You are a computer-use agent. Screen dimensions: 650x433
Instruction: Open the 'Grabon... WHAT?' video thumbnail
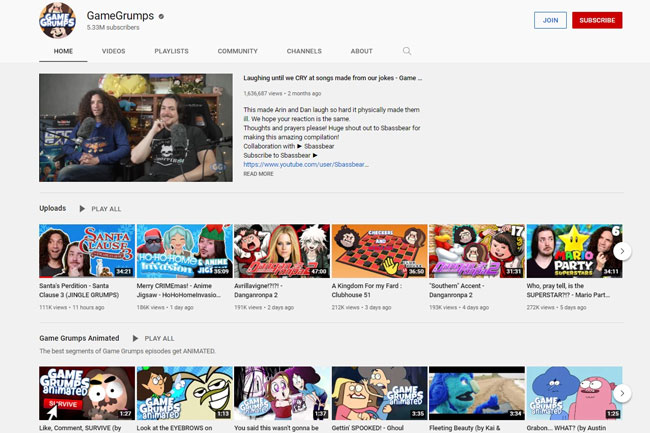point(574,393)
